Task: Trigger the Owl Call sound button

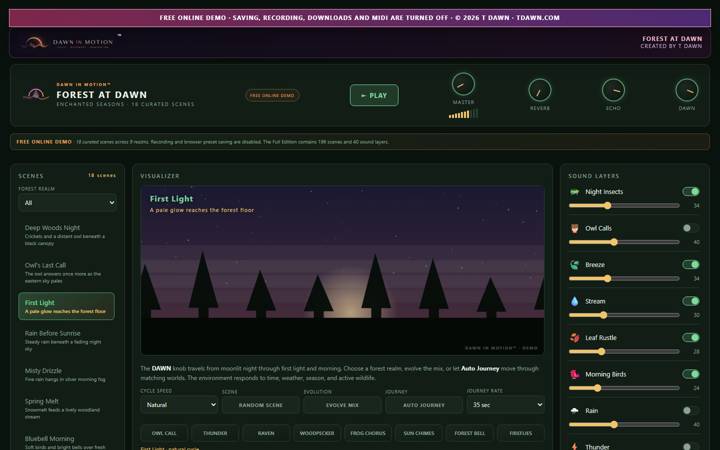Action: tap(163, 433)
